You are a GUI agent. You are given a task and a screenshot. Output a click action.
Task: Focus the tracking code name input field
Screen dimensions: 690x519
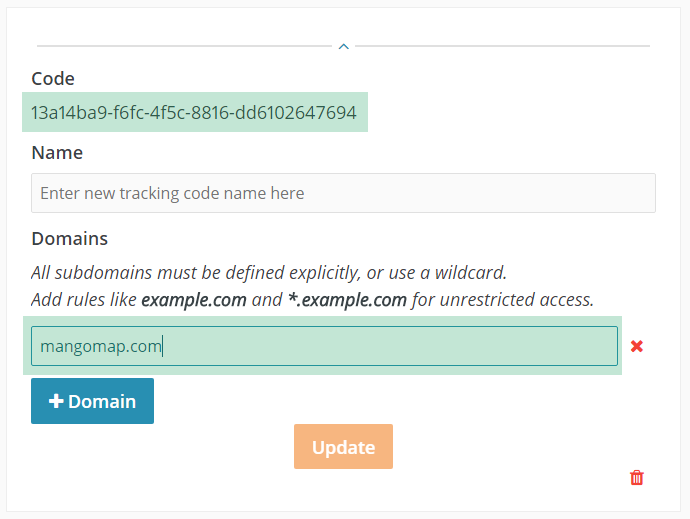pyautogui.click(x=343, y=193)
